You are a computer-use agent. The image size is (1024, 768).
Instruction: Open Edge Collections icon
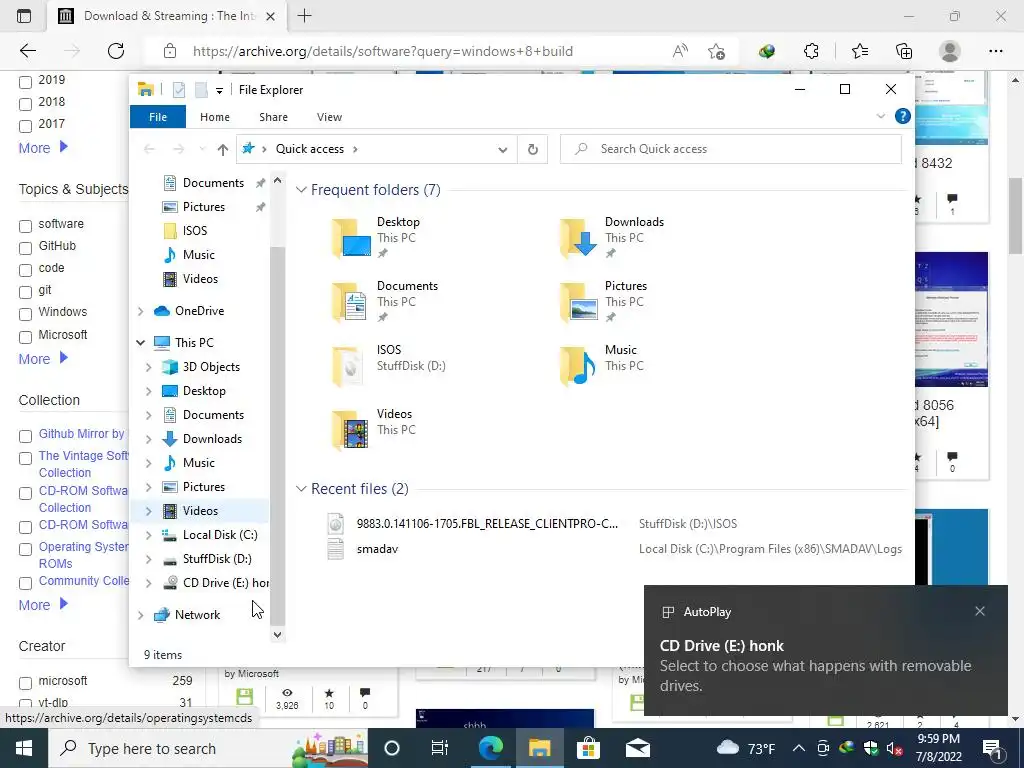tap(904, 51)
